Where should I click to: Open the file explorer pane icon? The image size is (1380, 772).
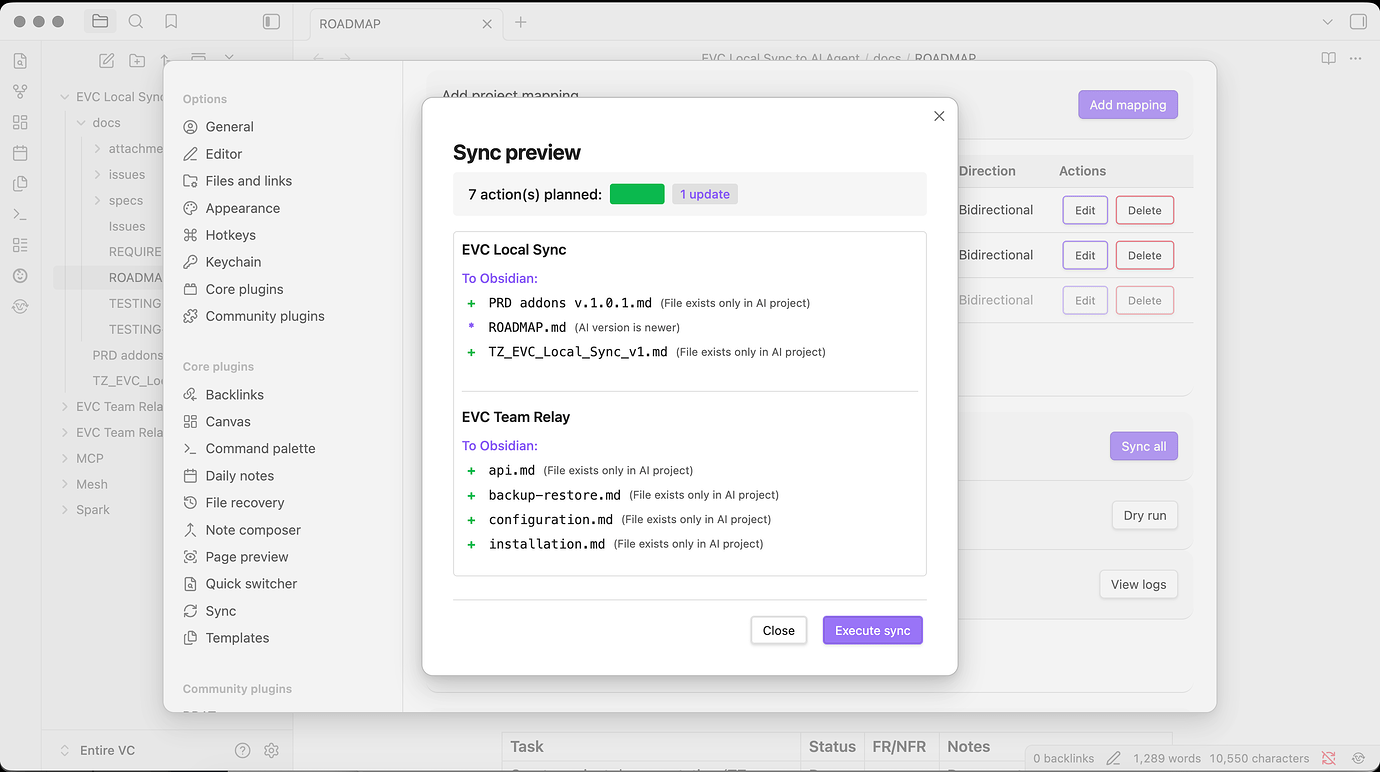pyautogui.click(x=100, y=21)
